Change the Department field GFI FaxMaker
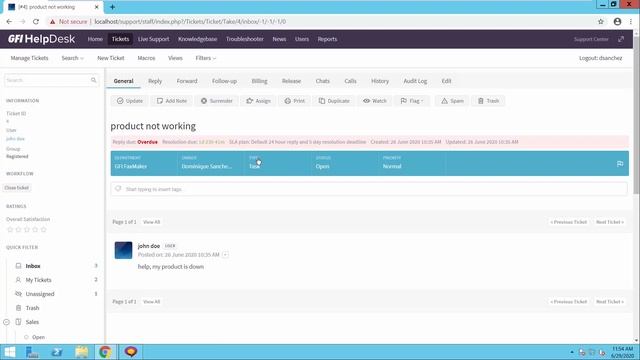The image size is (640, 360). tap(144, 163)
